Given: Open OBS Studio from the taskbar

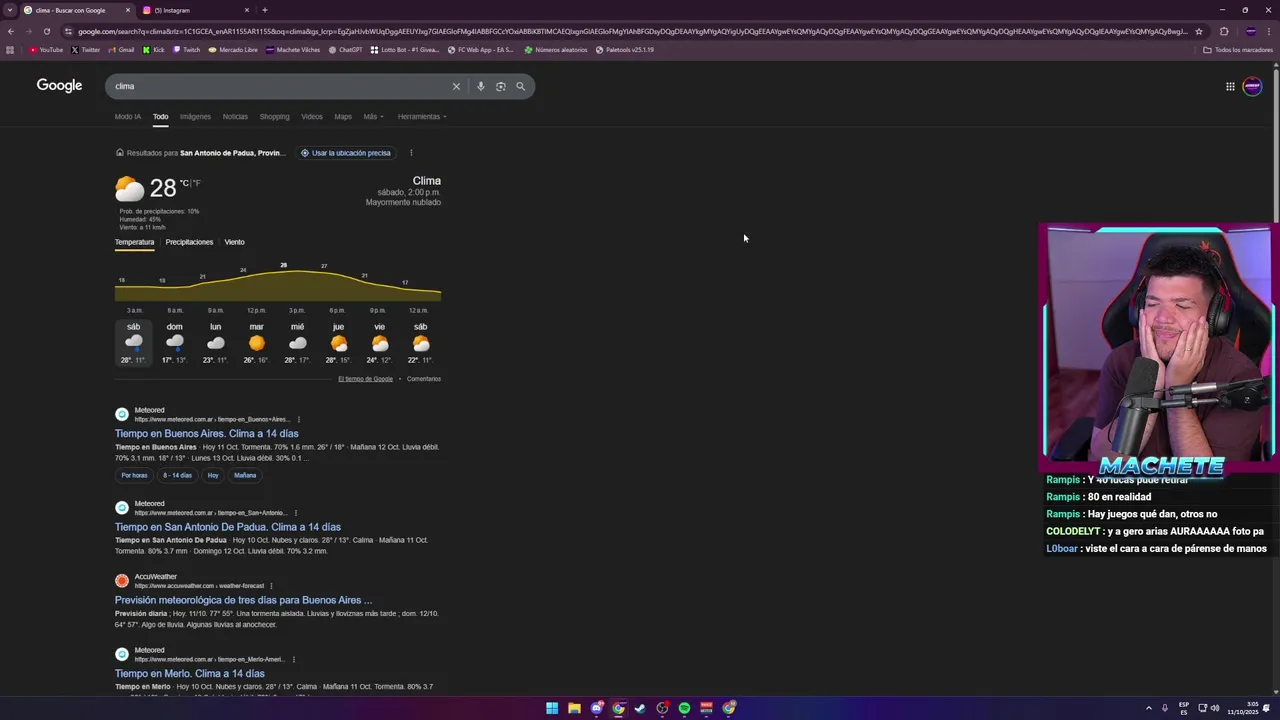Looking at the screenshot, I should pyautogui.click(x=662, y=708).
